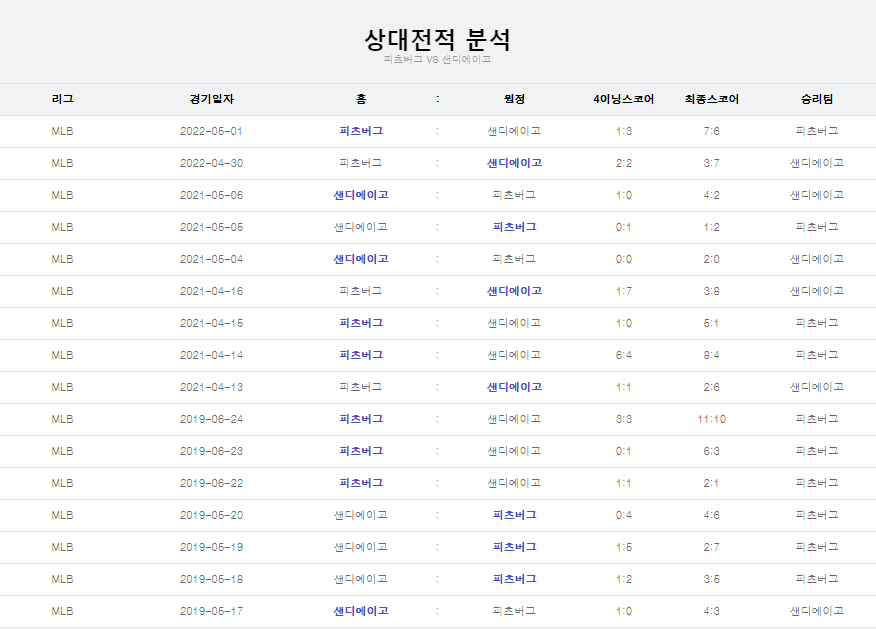This screenshot has height=629, width=876.
Task: Click winning team 피츠버그 in the 2019-06-23 row
Action: click(817, 451)
